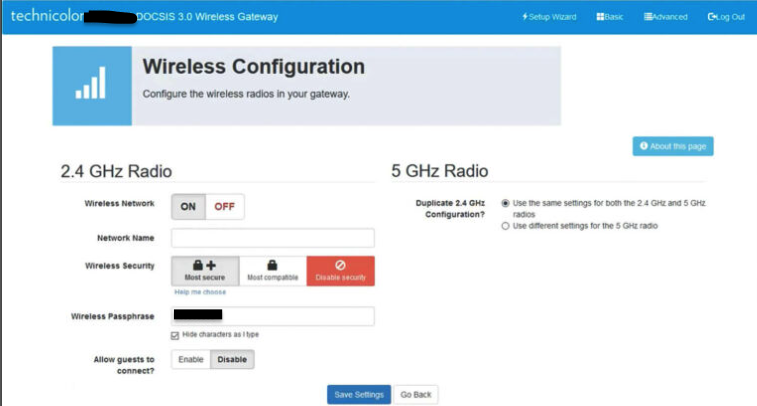Viewport: 757px width, 406px height.
Task: Focus the Network Name field
Action: [273, 238]
